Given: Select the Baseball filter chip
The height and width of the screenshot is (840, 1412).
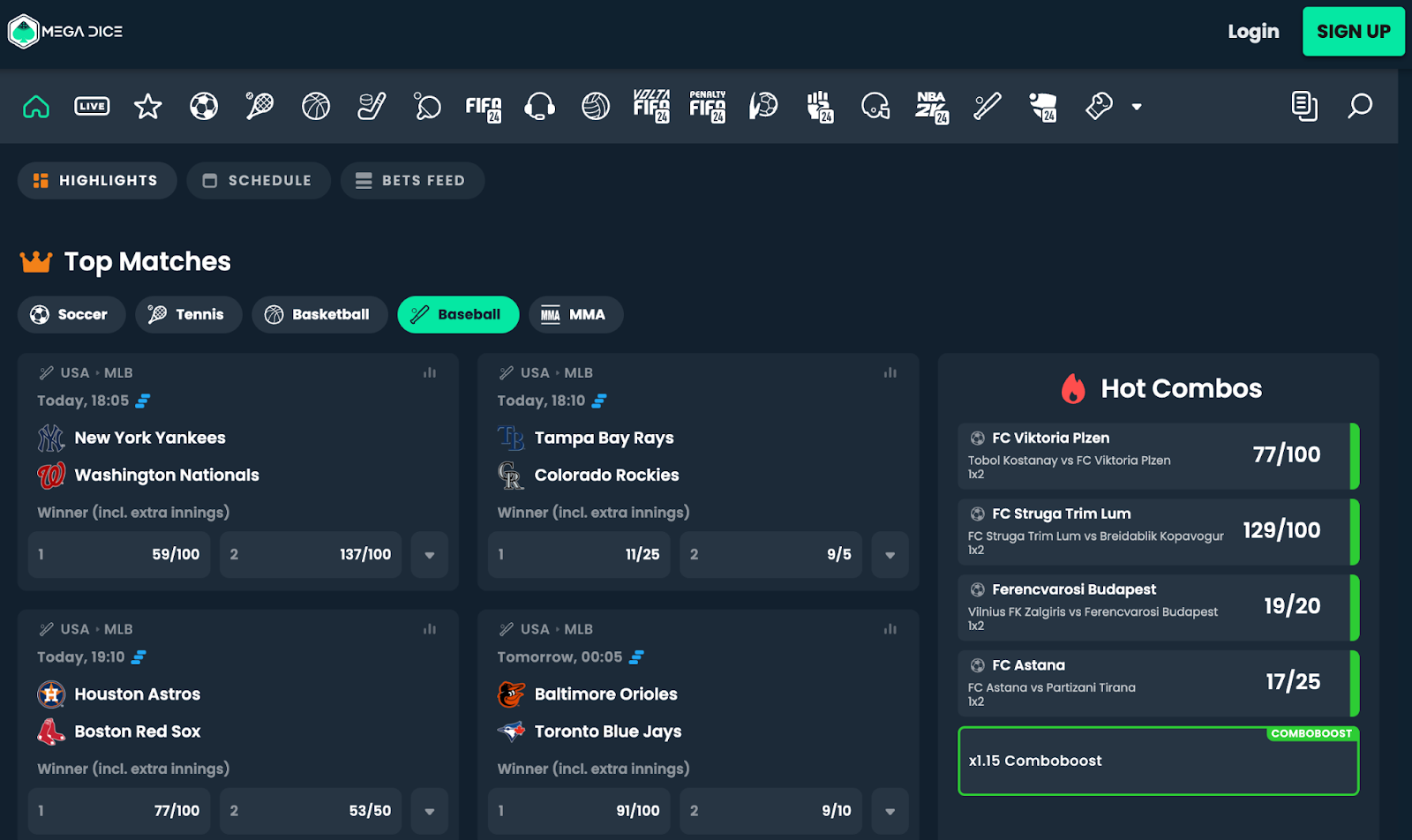Looking at the screenshot, I should (x=458, y=315).
